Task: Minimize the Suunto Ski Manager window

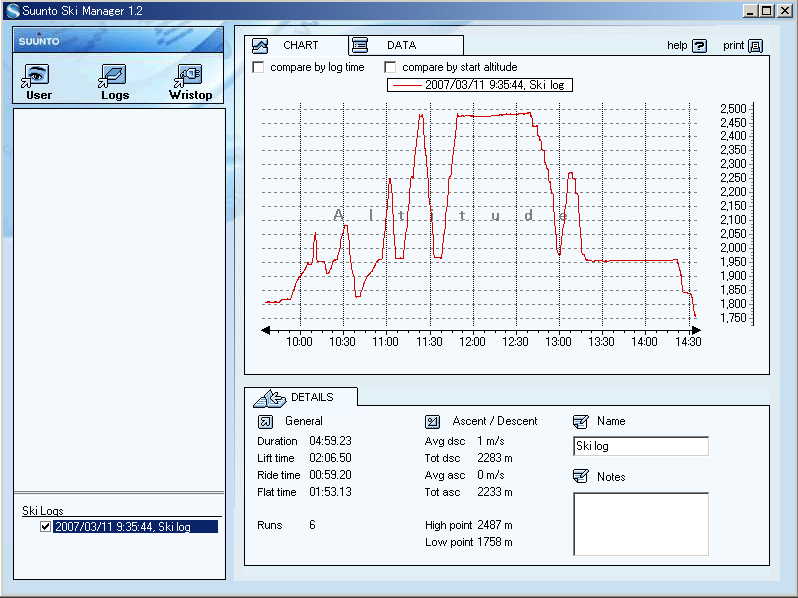Action: point(749,11)
